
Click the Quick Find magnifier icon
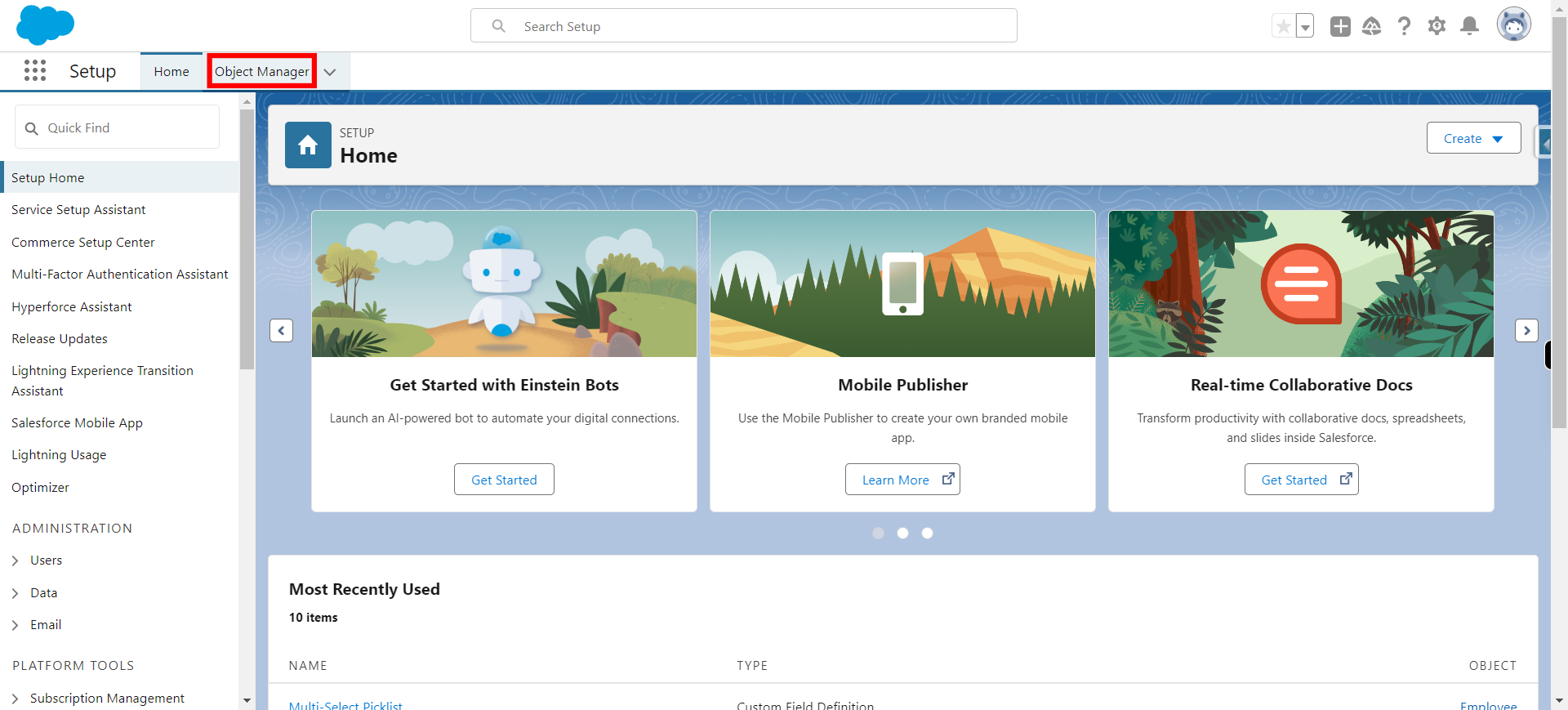pos(32,128)
